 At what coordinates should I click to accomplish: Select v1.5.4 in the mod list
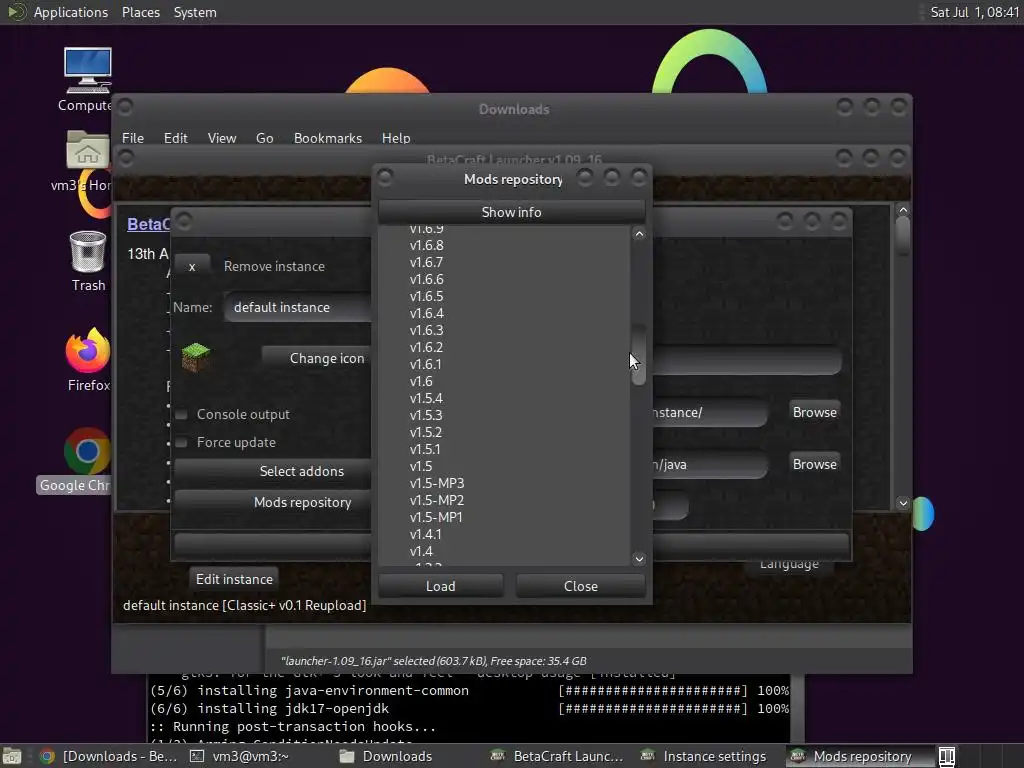pyautogui.click(x=426, y=398)
